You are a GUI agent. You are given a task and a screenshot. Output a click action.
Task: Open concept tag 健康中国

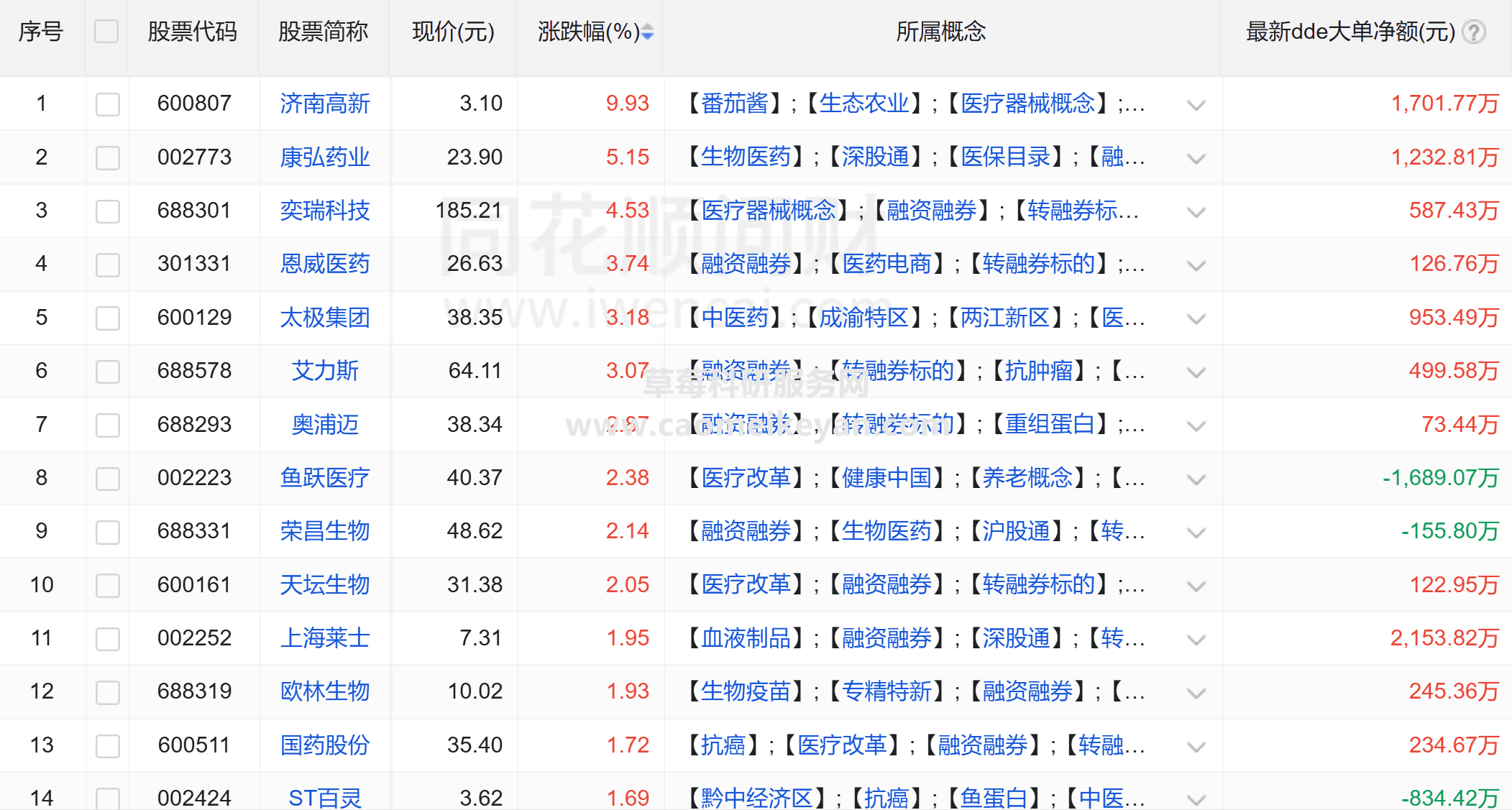point(887,478)
